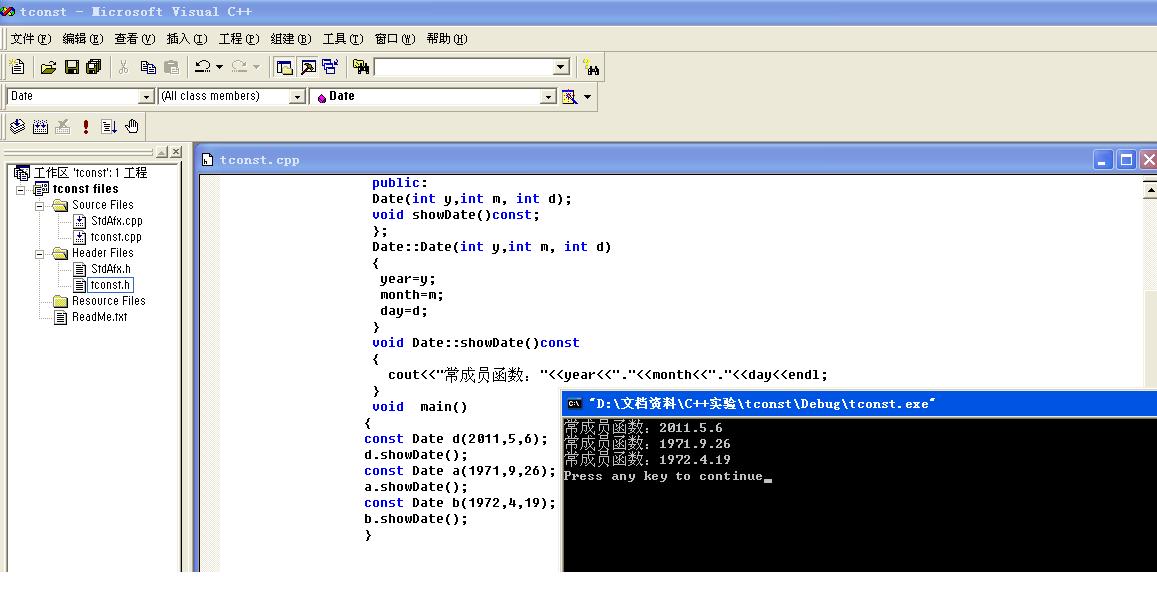This screenshot has width=1157, height=597.
Task: Open the 帮助 (Help) menu
Action: coord(447,39)
